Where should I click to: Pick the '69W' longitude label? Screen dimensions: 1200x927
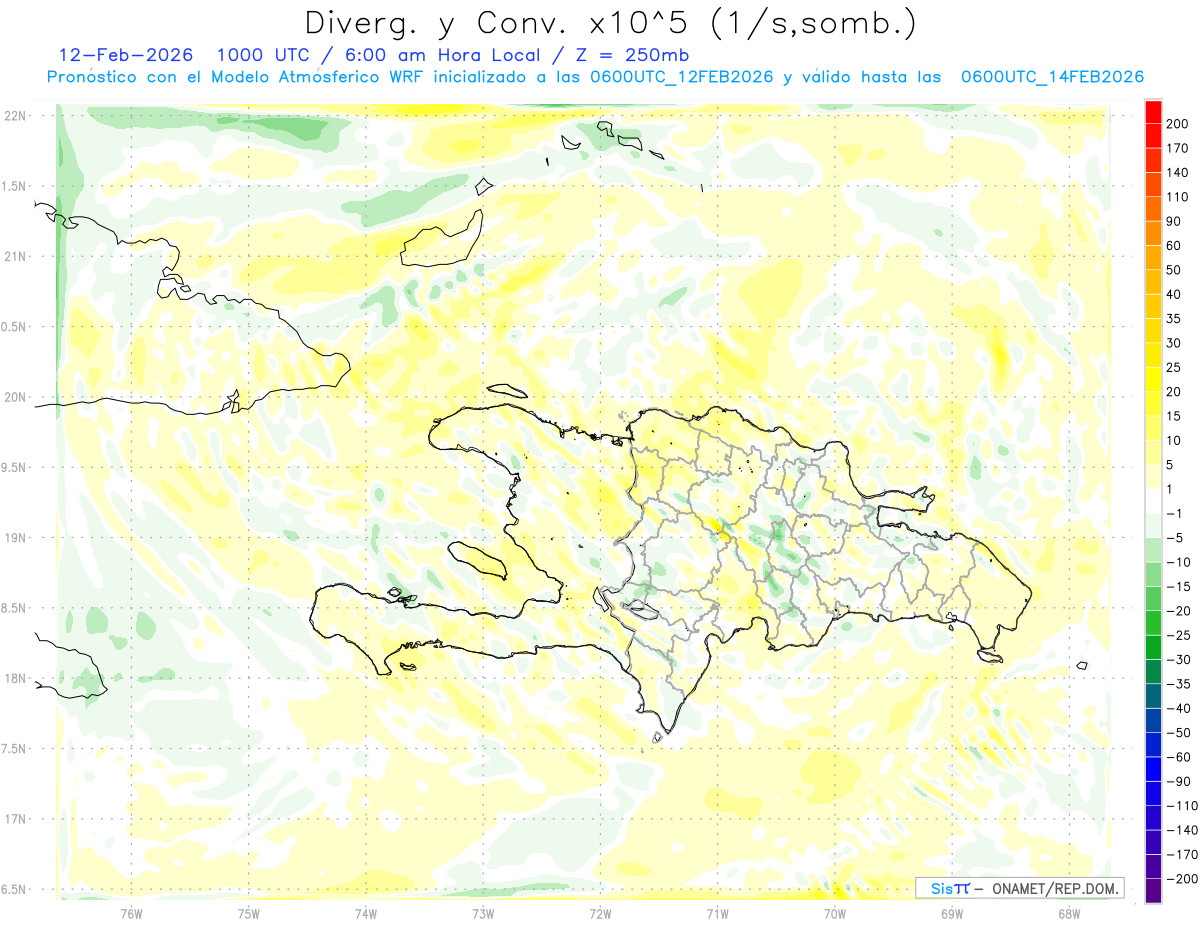point(952,914)
